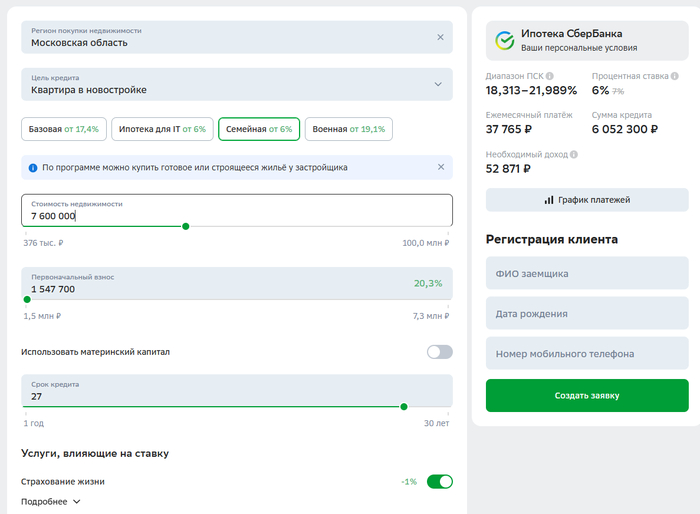This screenshot has height=514, width=700.
Task: Click the info icon beside Необходимый доход
Action: pyautogui.click(x=574, y=154)
